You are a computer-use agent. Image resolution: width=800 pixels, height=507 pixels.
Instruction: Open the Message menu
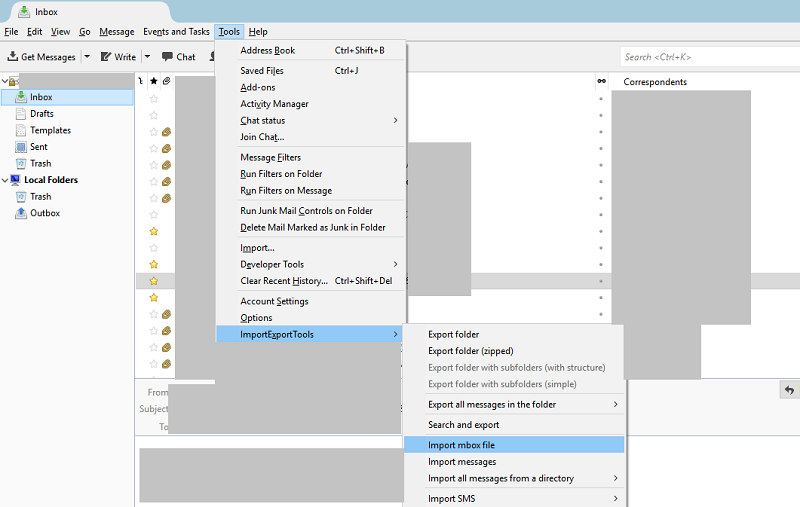[x=117, y=32]
